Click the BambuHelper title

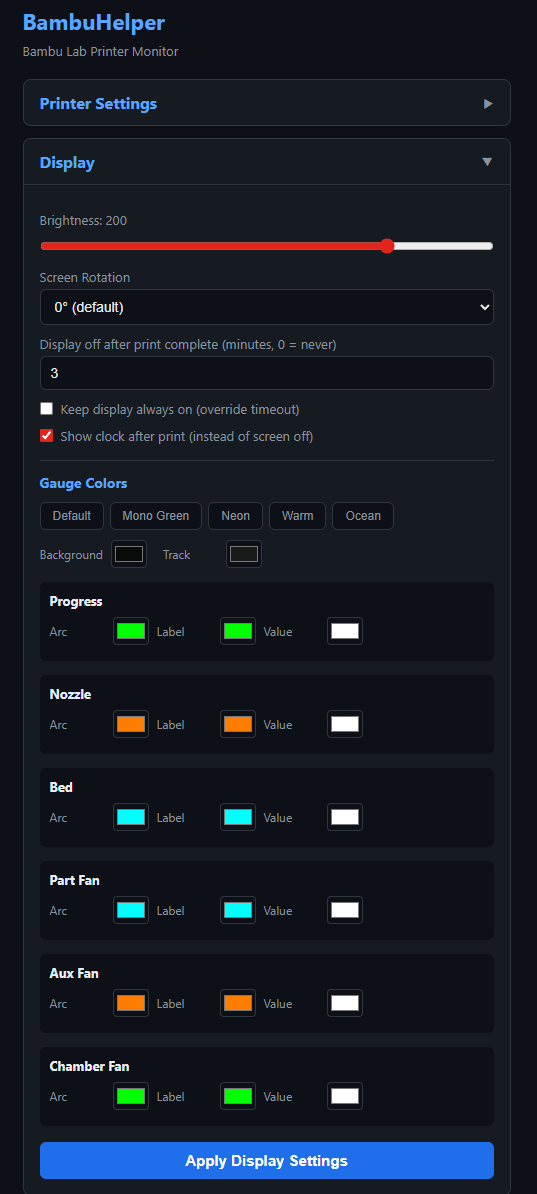click(x=94, y=23)
